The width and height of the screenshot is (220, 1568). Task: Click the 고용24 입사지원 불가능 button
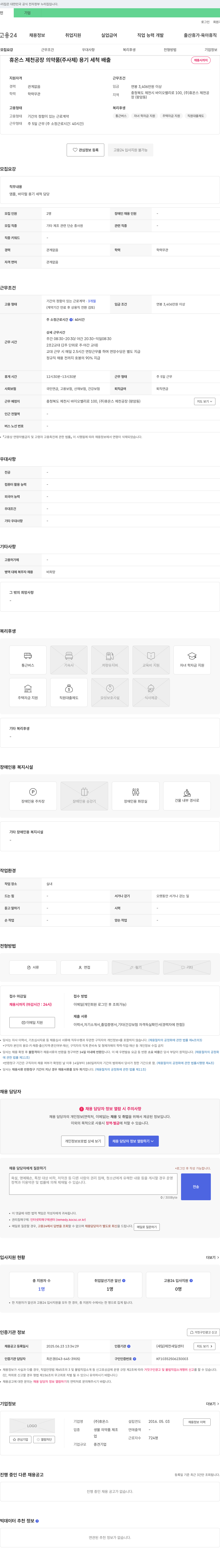(130, 150)
